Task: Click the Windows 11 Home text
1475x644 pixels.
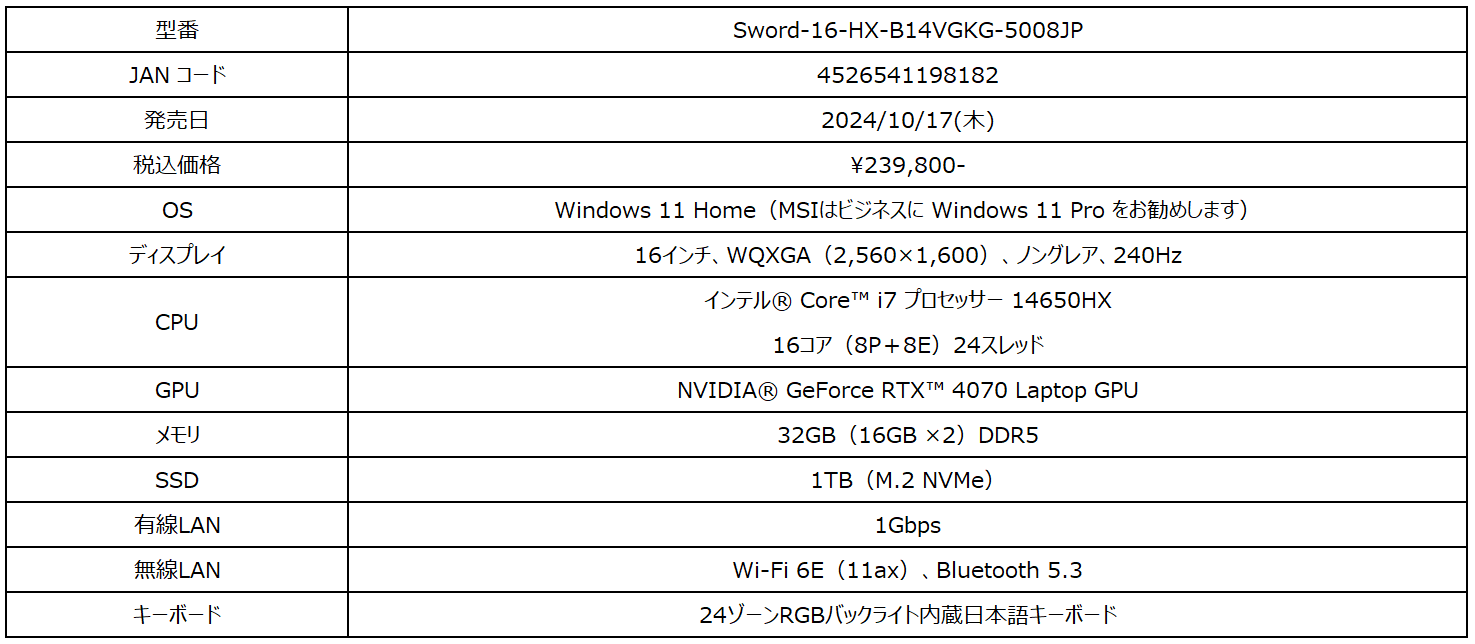Action: 655,210
